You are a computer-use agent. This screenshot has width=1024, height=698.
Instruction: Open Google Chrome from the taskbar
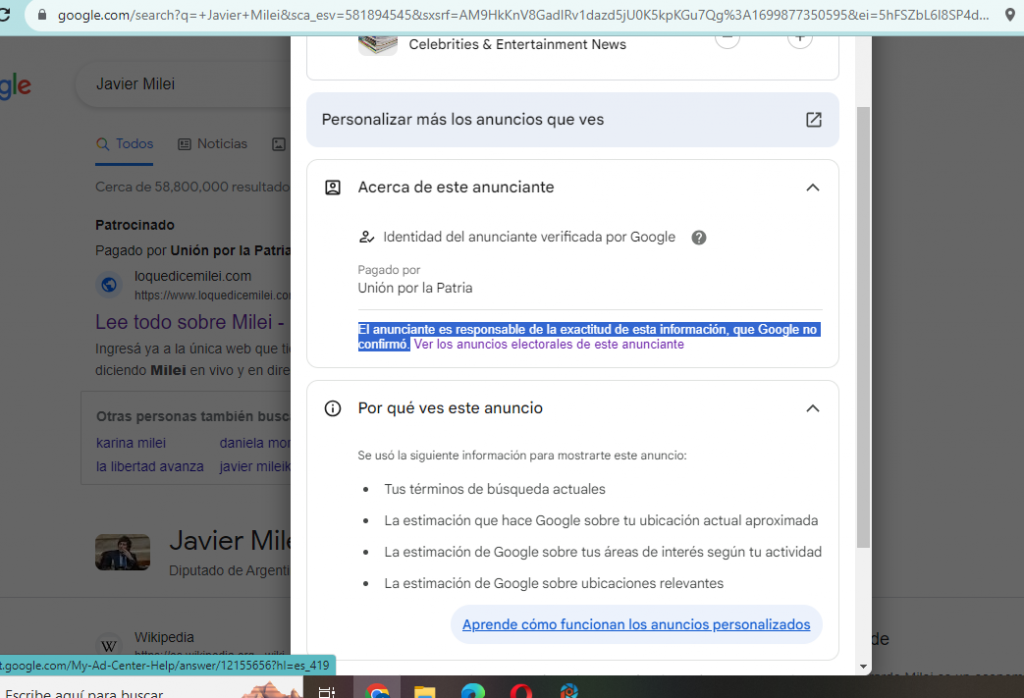377,690
